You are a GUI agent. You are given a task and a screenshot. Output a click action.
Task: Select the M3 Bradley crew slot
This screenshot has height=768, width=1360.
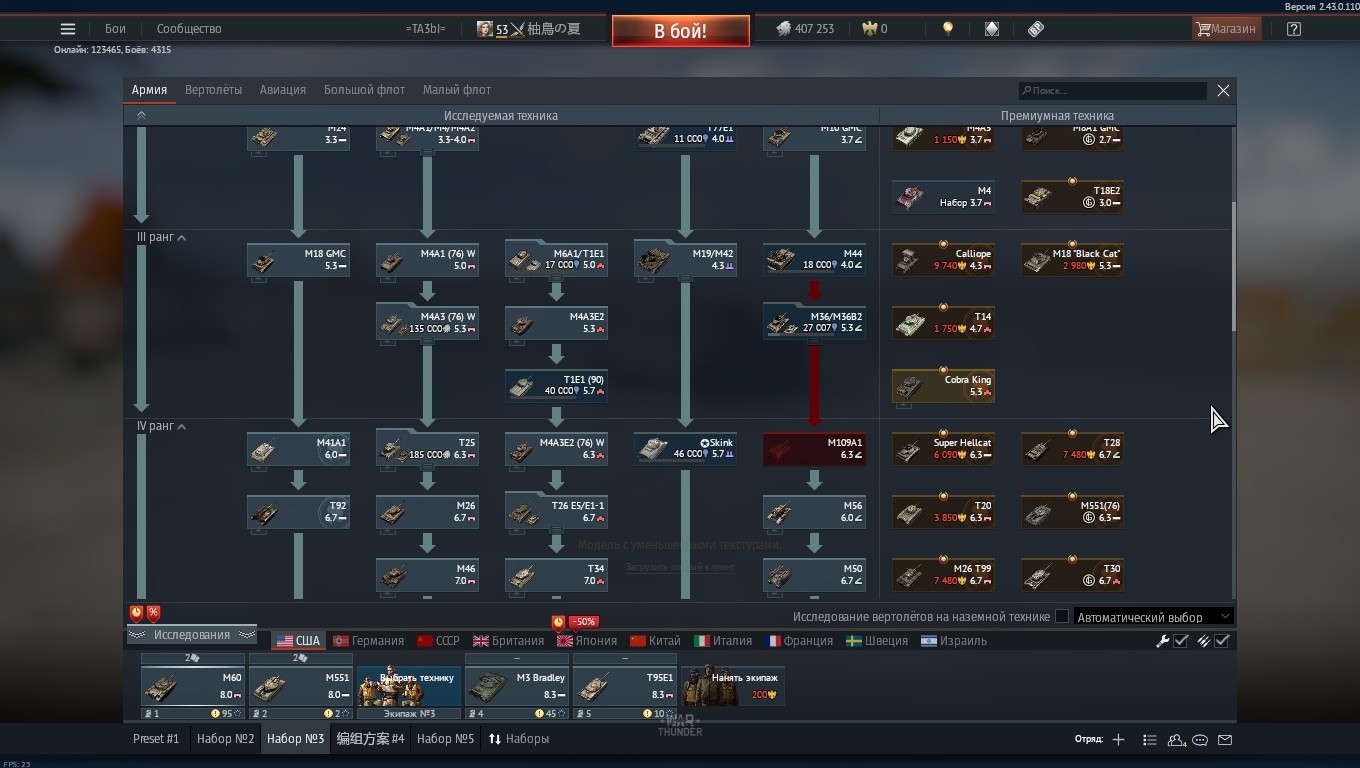517,687
